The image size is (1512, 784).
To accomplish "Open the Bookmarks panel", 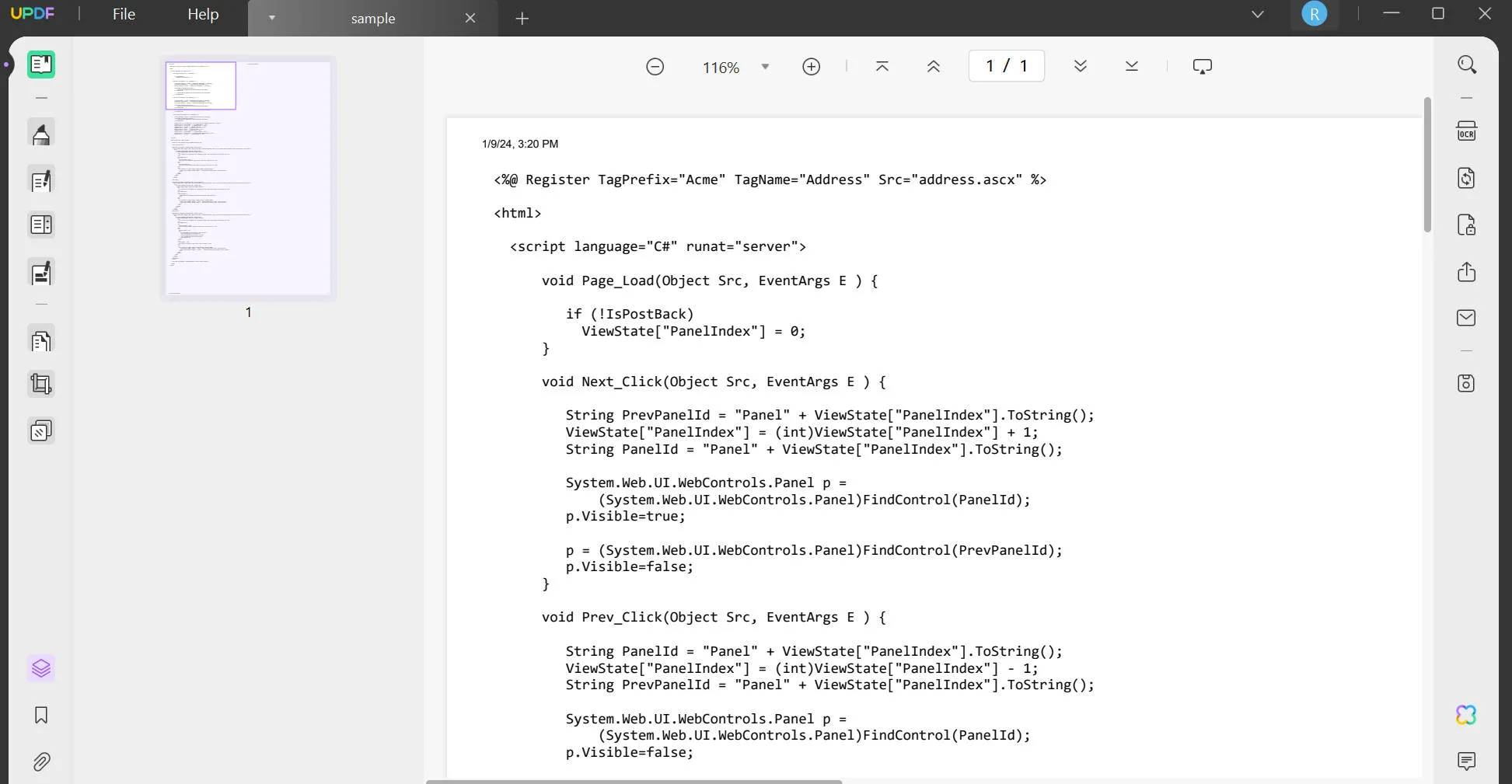I will coord(41,715).
